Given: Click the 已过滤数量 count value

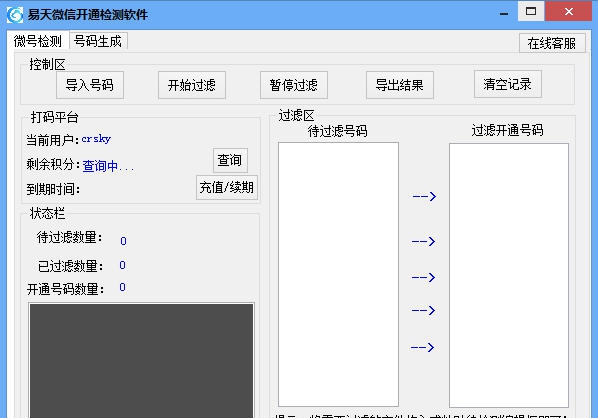Looking at the screenshot, I should click(x=122, y=265).
